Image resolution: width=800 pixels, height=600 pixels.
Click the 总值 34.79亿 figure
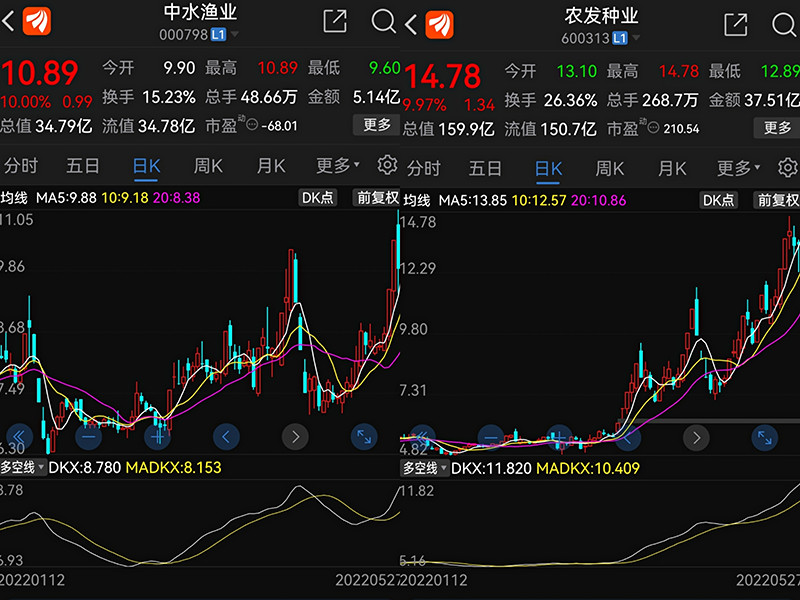[x=46, y=126]
